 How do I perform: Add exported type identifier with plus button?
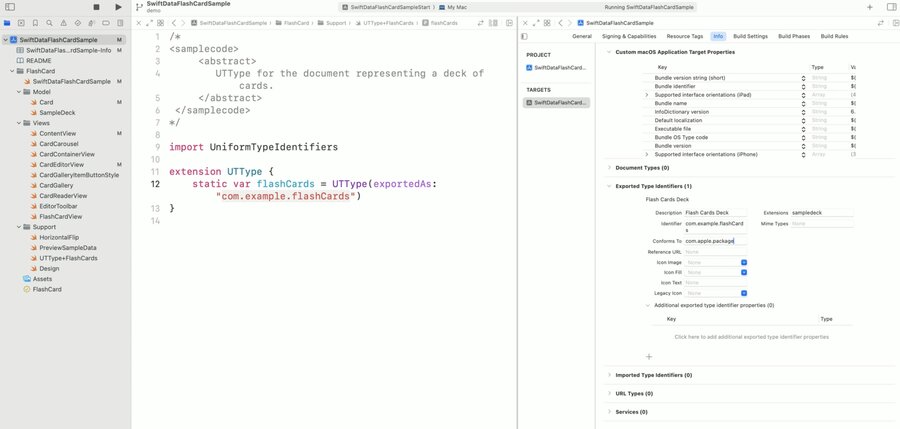[x=649, y=357]
